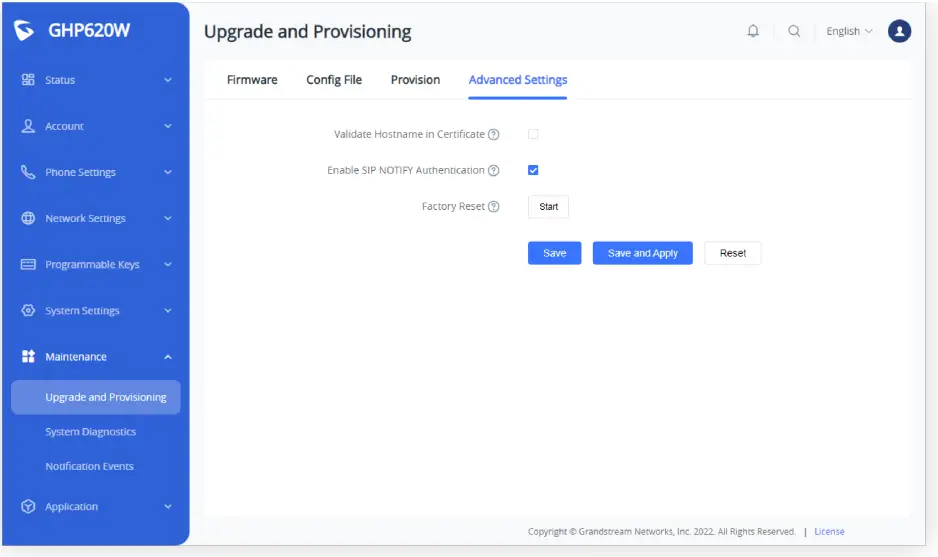Click the Grandstream logo icon

[24, 31]
